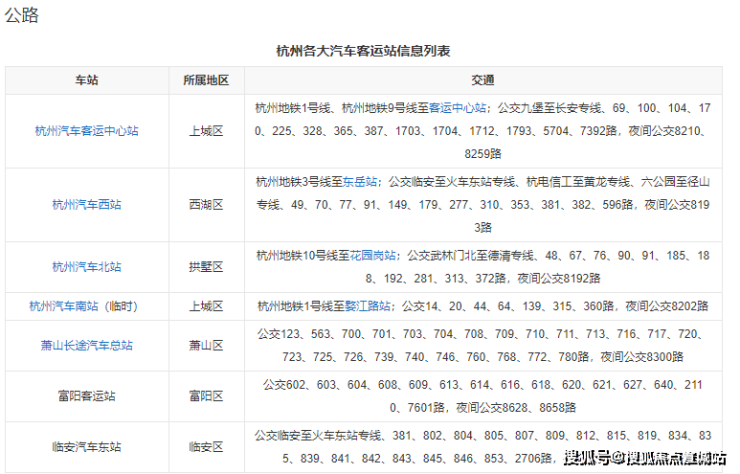Click the 客运中心站 metro station link
Image resolution: width=740 pixels, height=474 pixels.
[457, 106]
